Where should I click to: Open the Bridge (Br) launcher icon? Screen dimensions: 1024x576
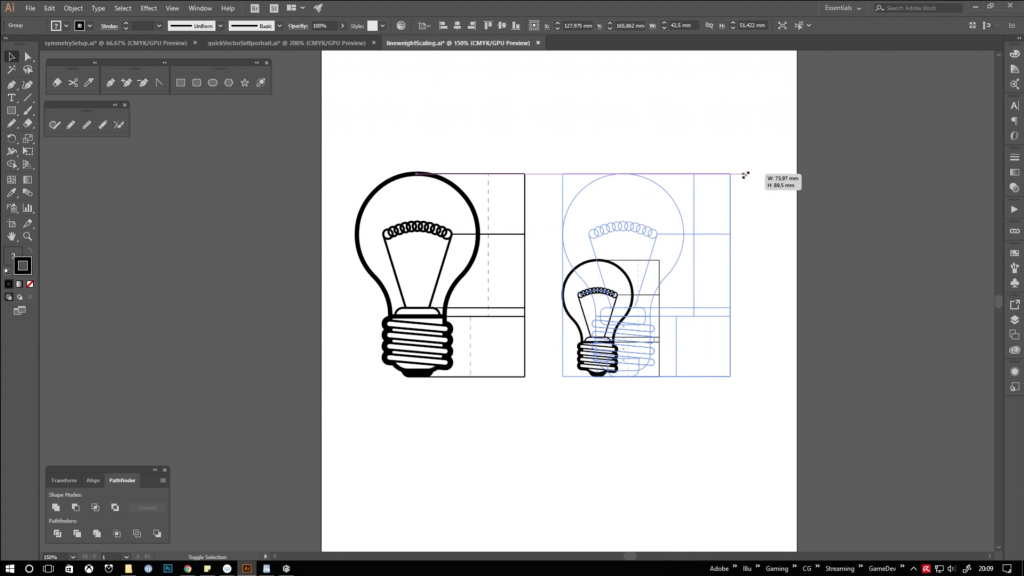click(x=256, y=8)
